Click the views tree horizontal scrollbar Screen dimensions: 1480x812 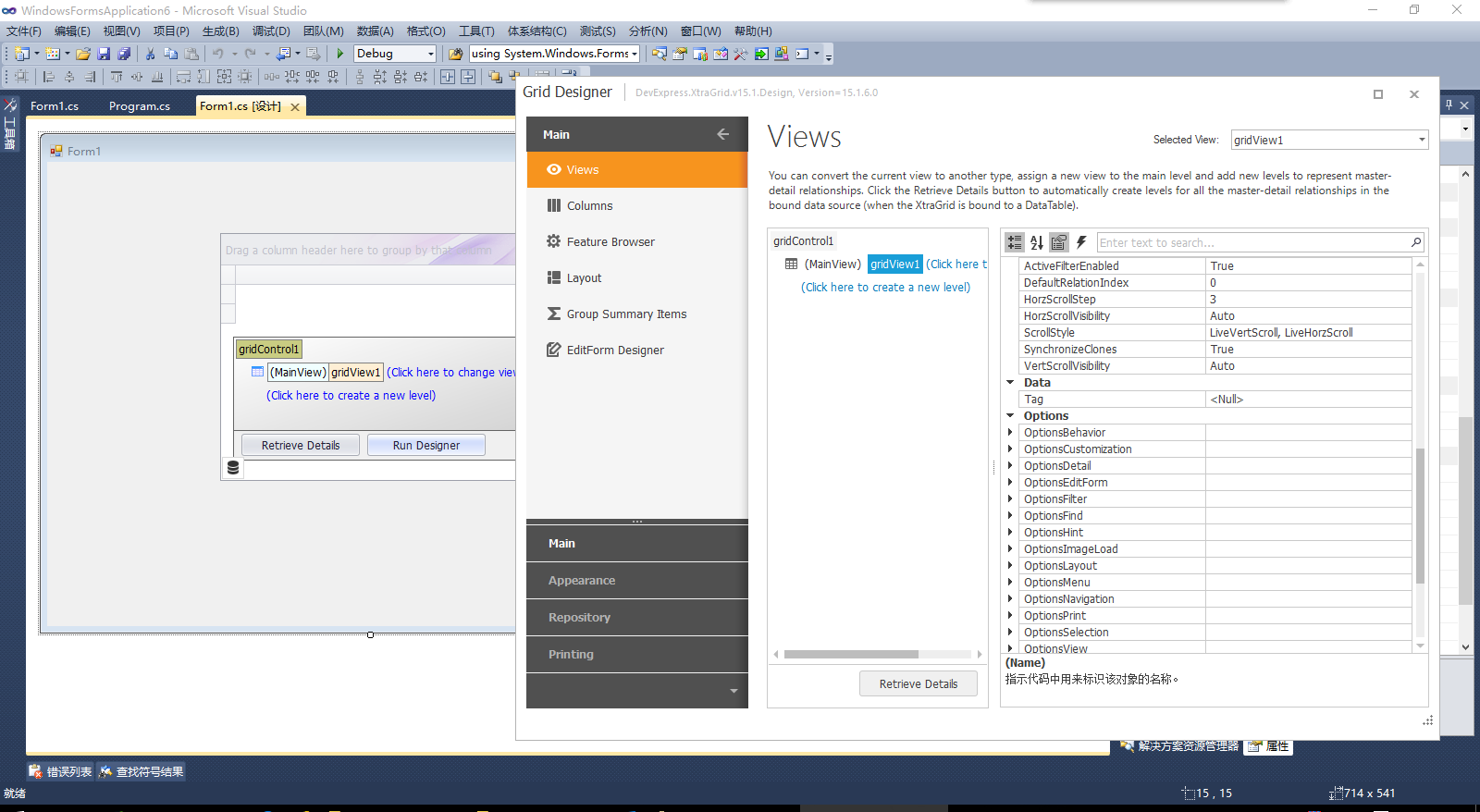tap(851, 654)
